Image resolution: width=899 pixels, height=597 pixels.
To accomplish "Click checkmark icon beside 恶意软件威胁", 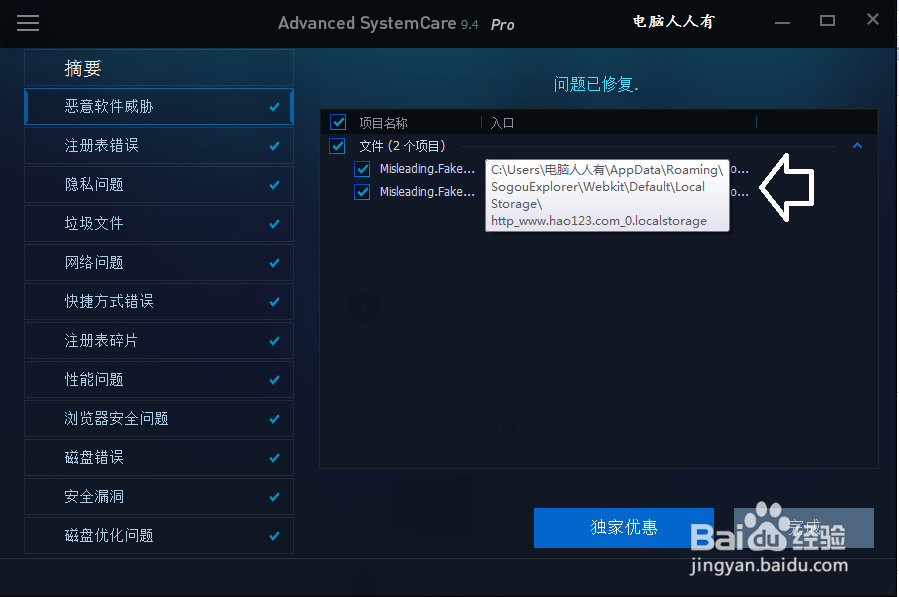I will coord(275,107).
